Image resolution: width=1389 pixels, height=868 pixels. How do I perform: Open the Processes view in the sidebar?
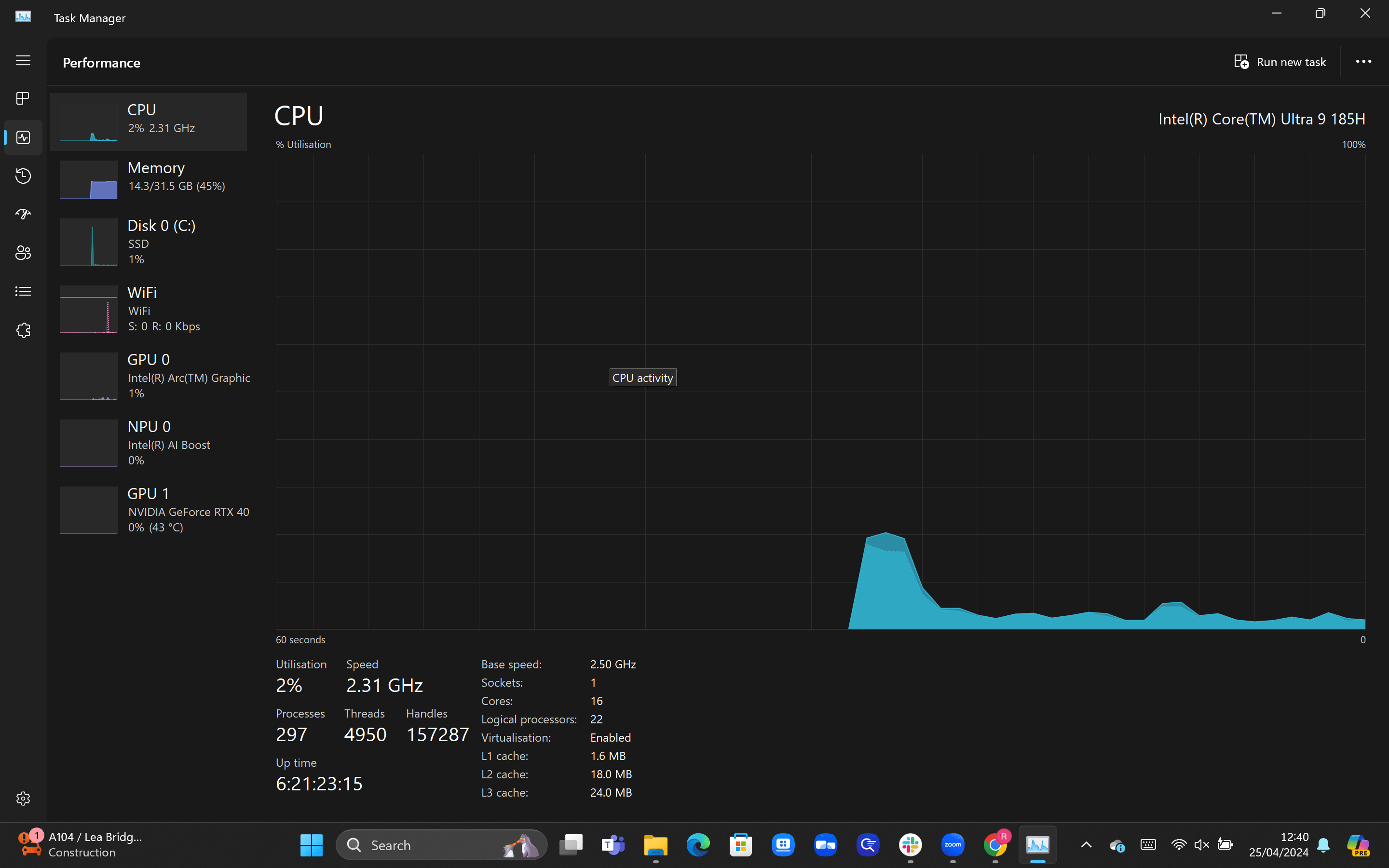[x=23, y=98]
